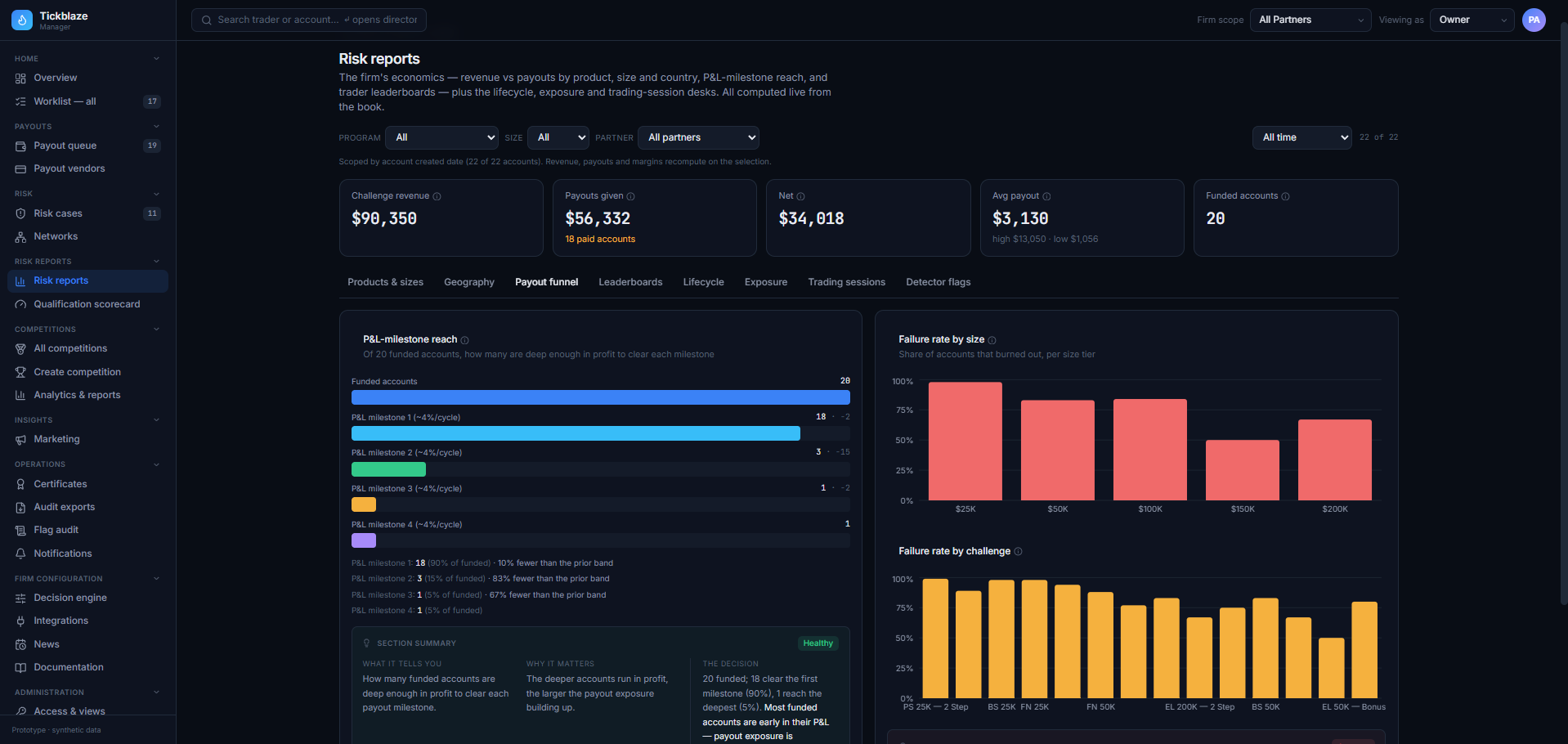This screenshot has width=1568, height=744.
Task: Click the Notifications bell icon
Action: 20,554
